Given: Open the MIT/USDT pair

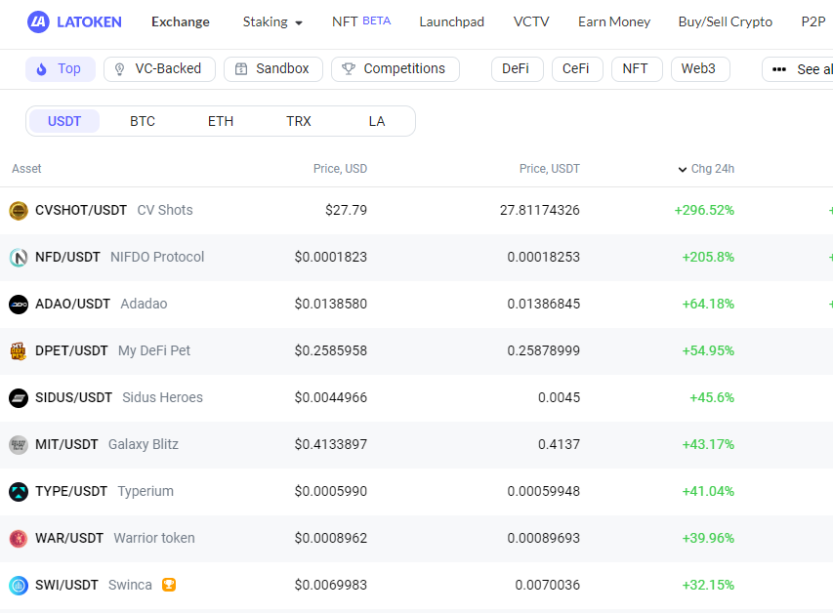Looking at the screenshot, I should [66, 444].
